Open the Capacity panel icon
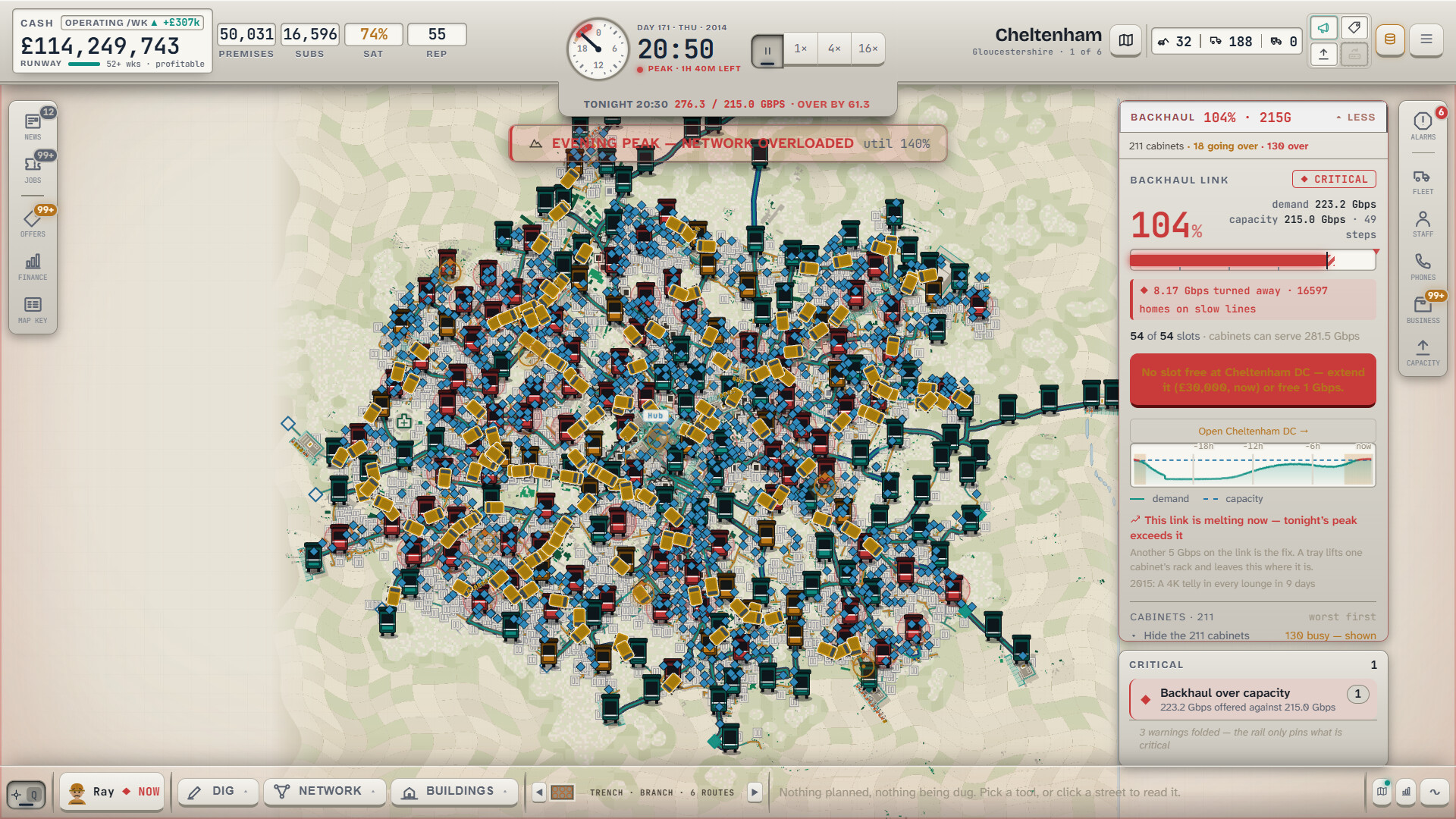This screenshot has width=1456, height=819. (1423, 352)
